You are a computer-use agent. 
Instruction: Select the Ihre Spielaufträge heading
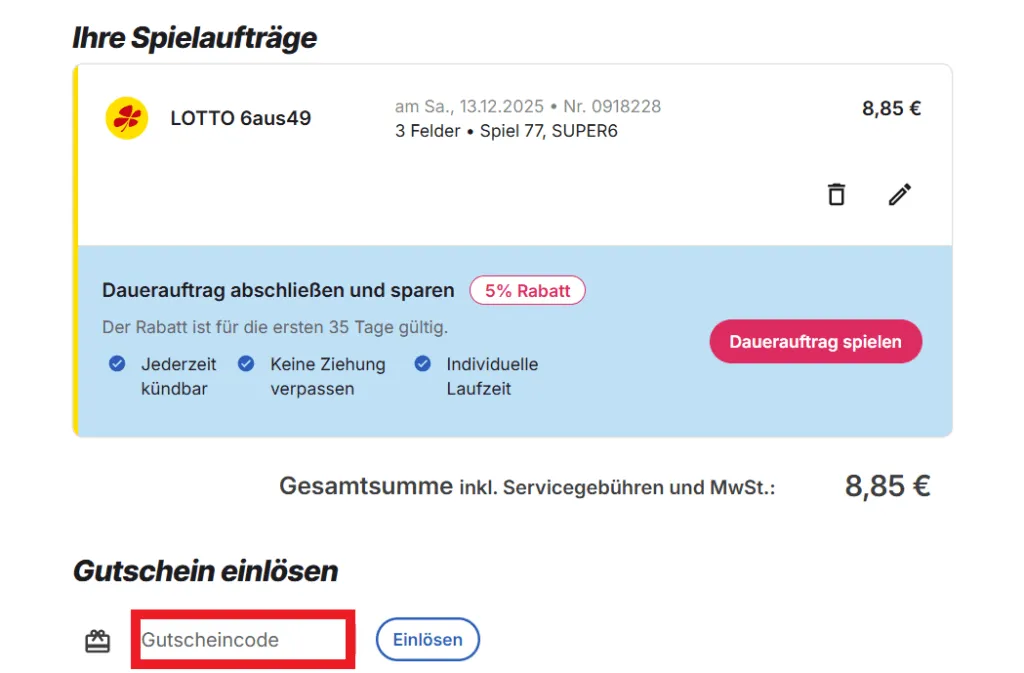point(194,38)
